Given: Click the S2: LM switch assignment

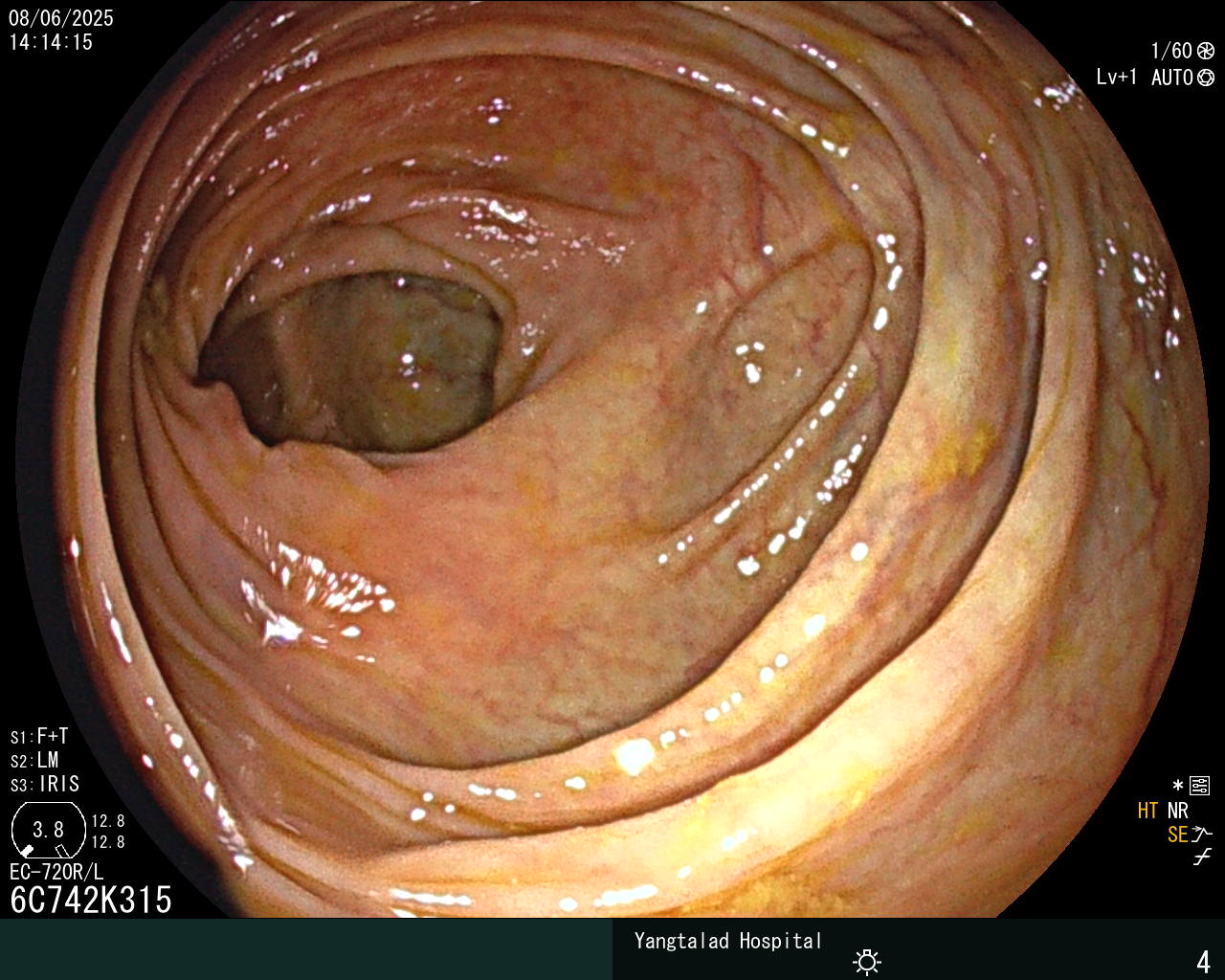Looking at the screenshot, I should pos(34,761).
